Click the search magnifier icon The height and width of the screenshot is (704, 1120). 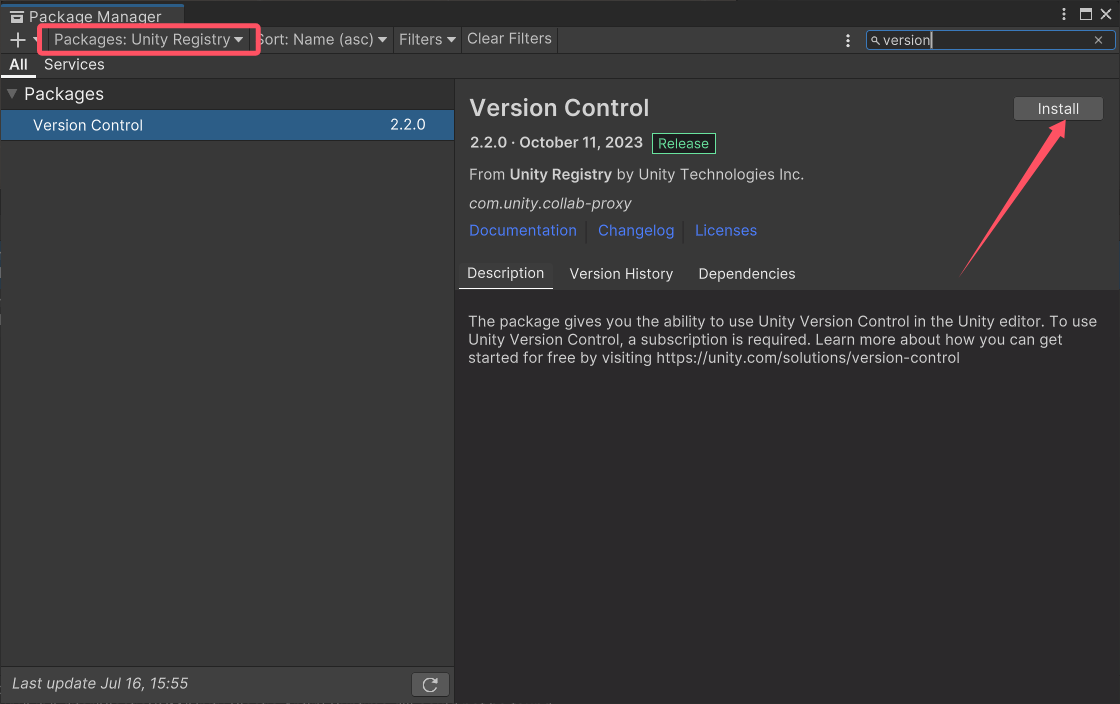pos(874,40)
